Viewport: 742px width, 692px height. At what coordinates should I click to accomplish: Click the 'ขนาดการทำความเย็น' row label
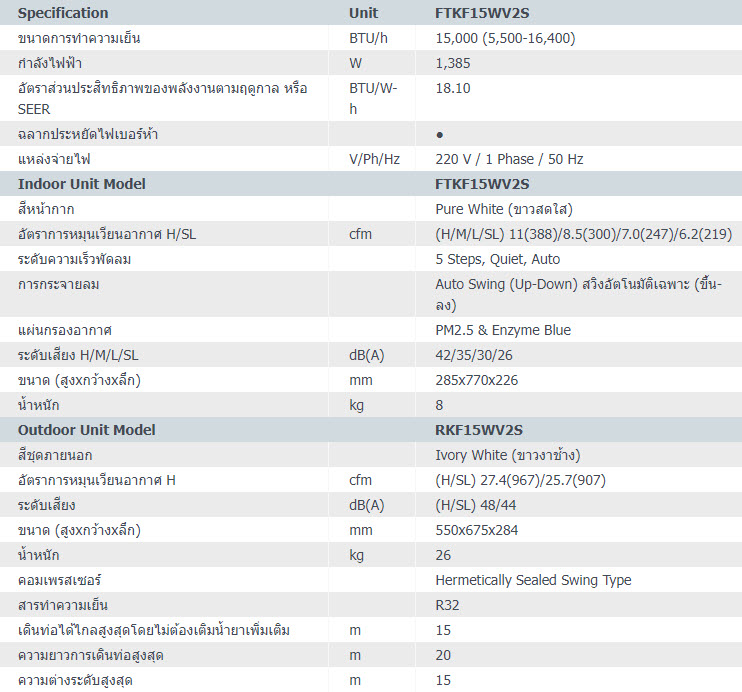[x=79, y=38]
